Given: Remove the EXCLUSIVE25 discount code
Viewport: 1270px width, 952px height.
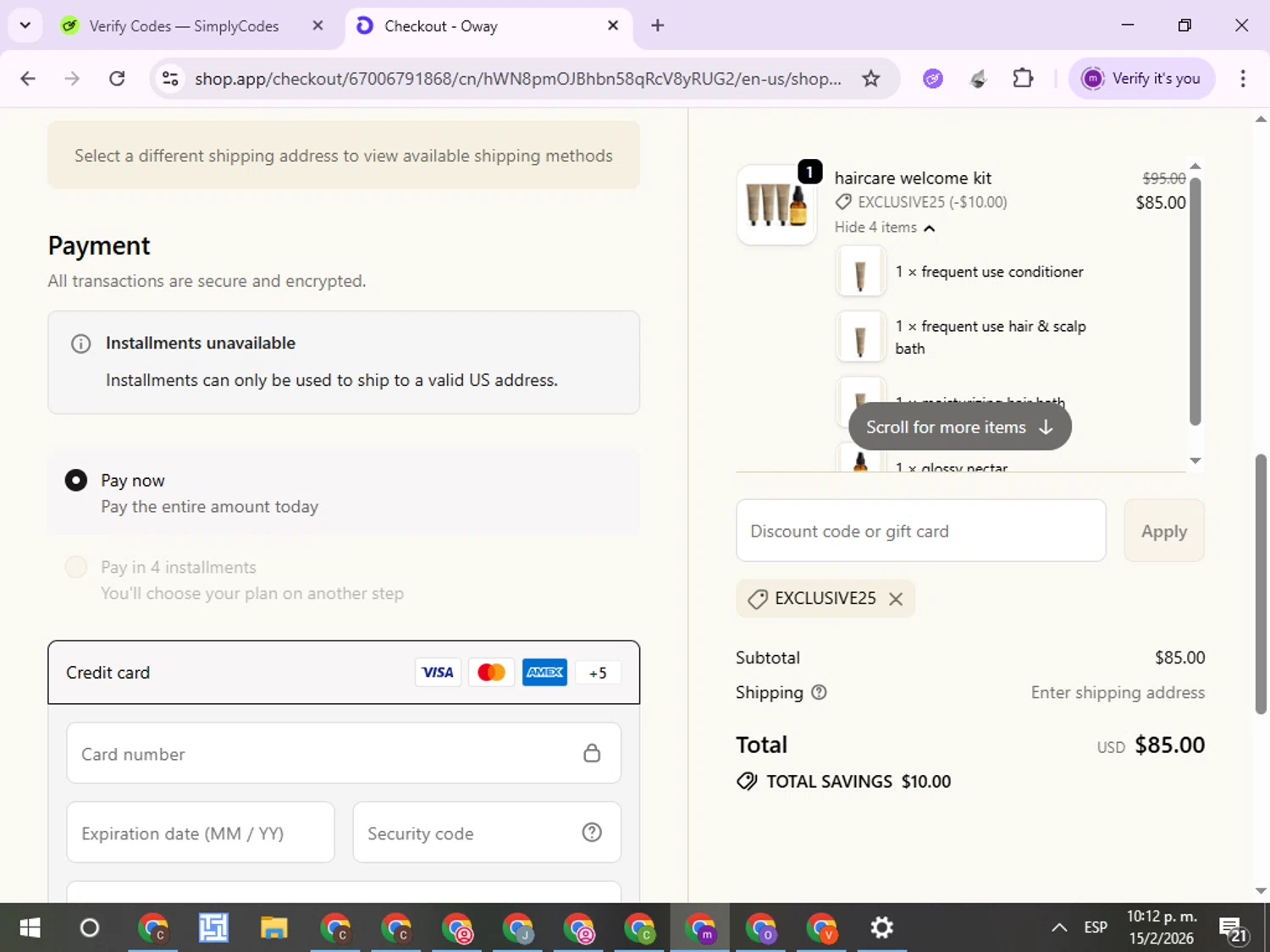Looking at the screenshot, I should [x=896, y=598].
